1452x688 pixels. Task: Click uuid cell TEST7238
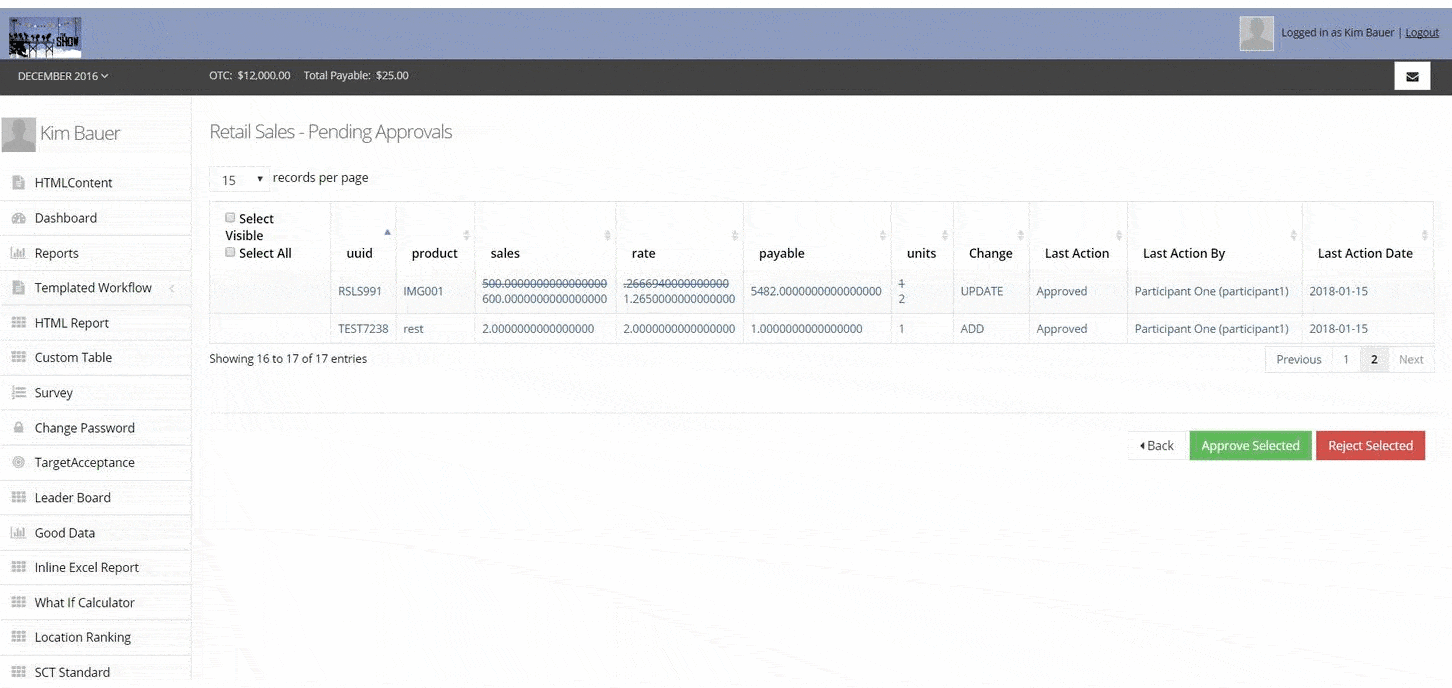click(363, 329)
